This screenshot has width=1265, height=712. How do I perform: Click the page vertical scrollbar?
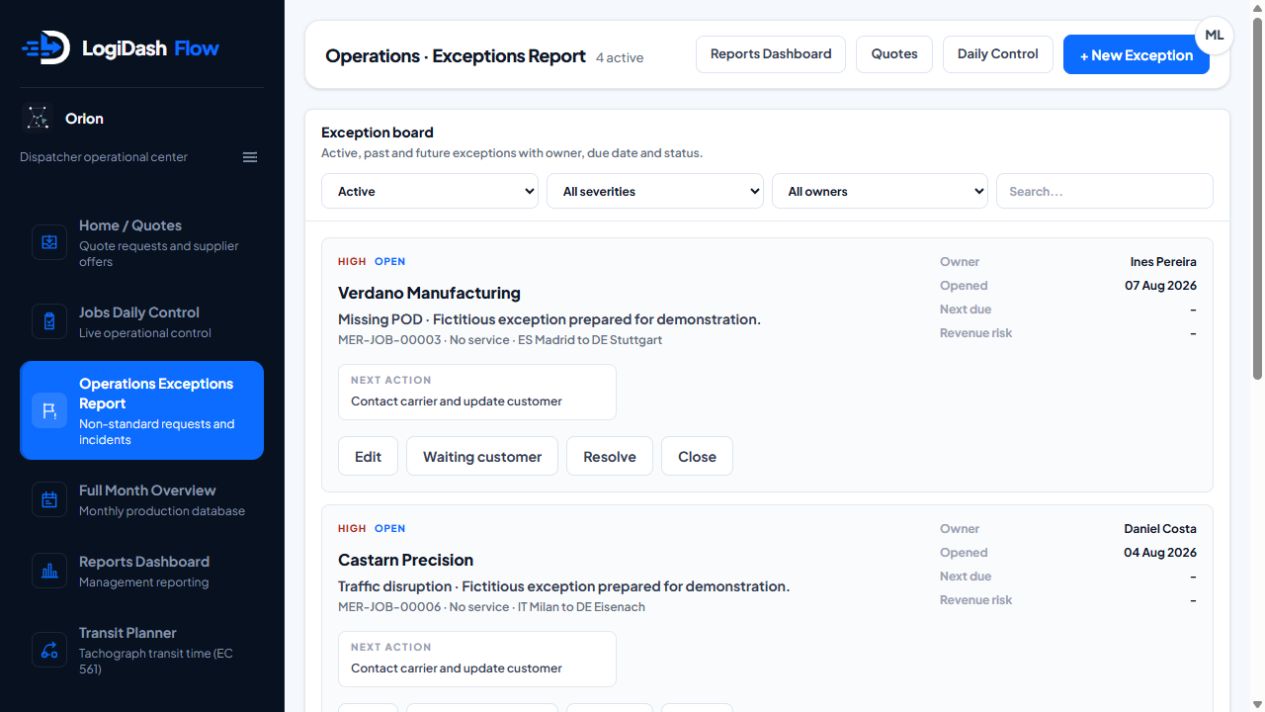coord(1257,200)
